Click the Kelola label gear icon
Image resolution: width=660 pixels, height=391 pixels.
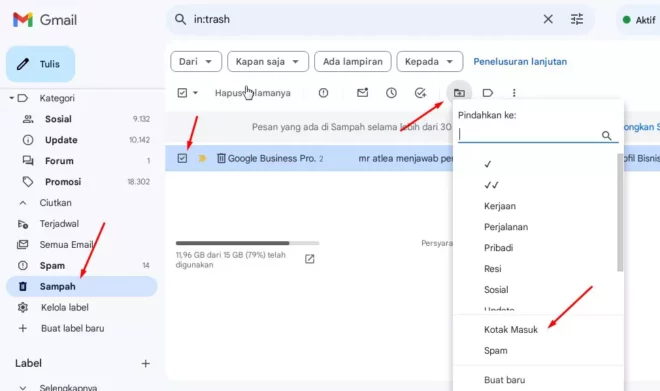[x=23, y=308]
